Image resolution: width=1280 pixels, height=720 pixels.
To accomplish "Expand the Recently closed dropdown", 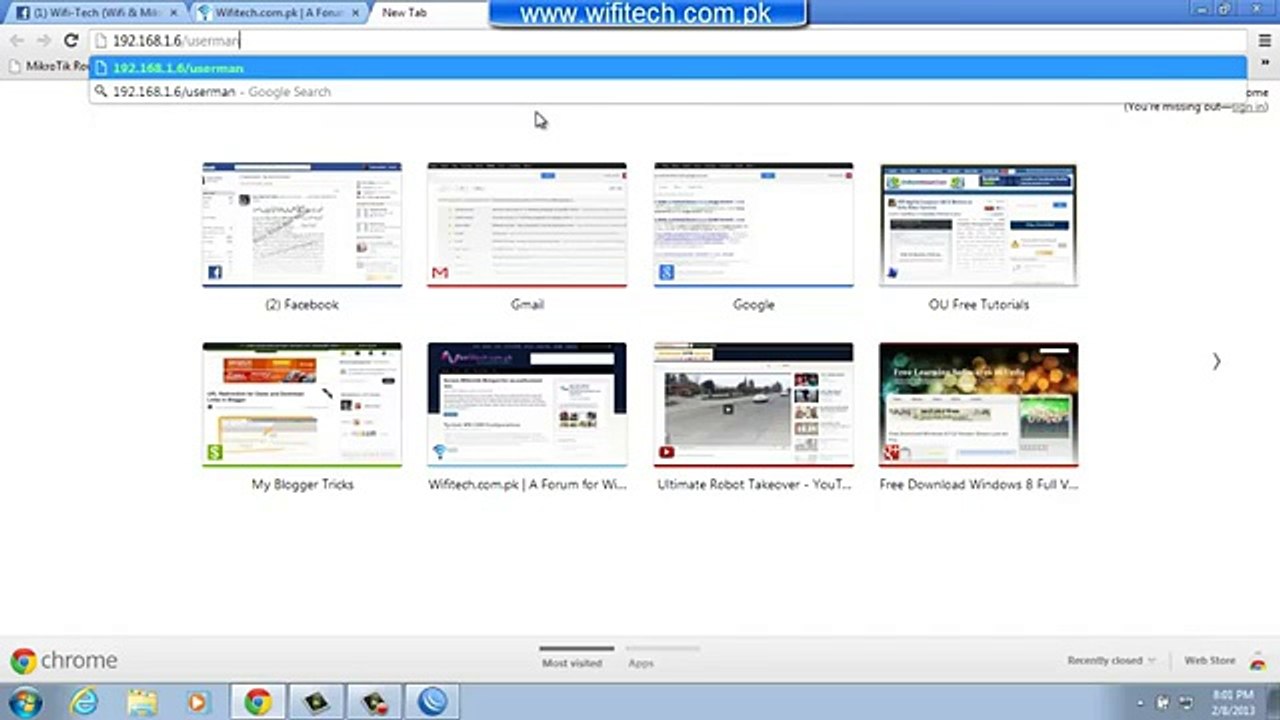I will [1111, 661].
